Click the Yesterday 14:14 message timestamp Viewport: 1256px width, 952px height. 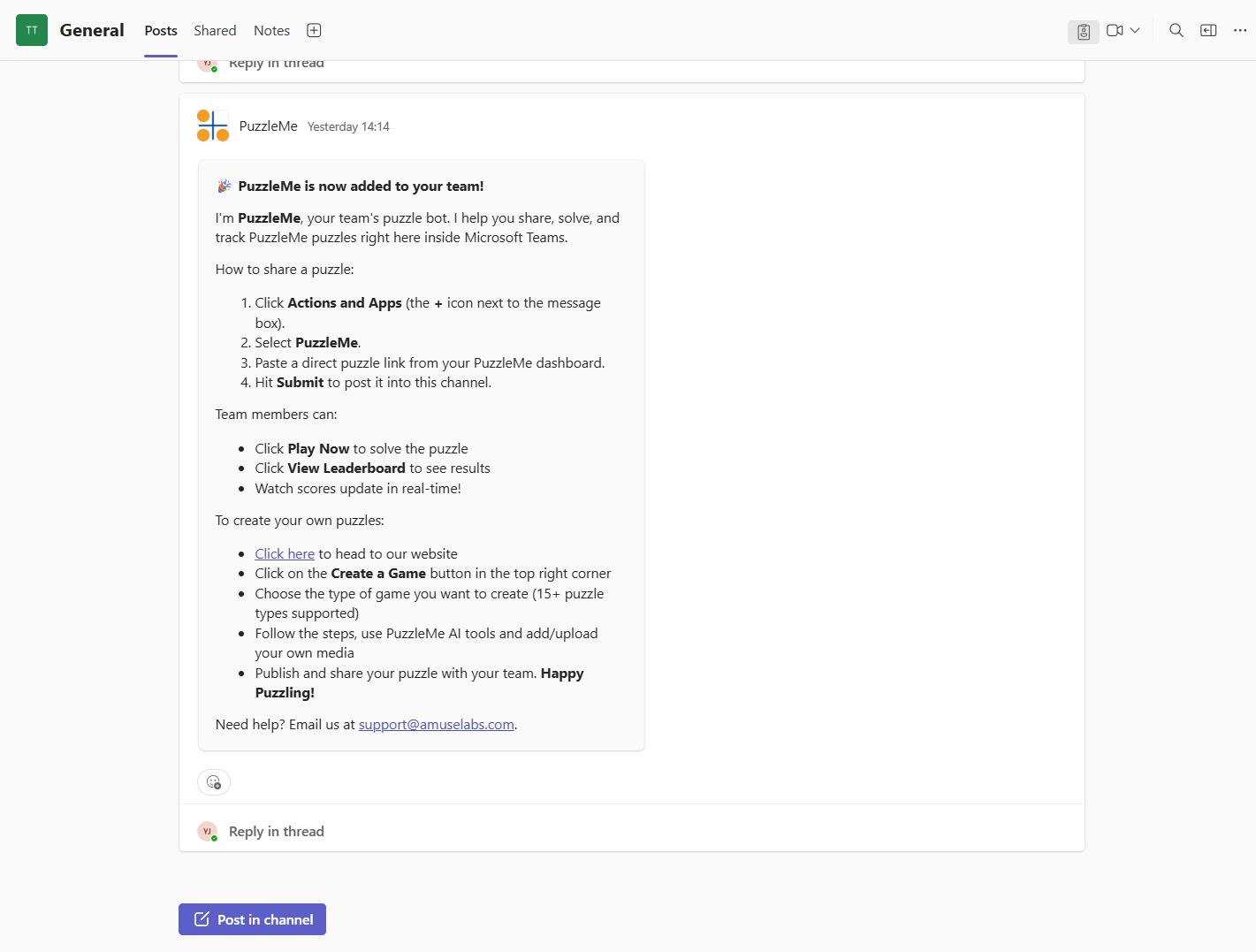pos(348,127)
